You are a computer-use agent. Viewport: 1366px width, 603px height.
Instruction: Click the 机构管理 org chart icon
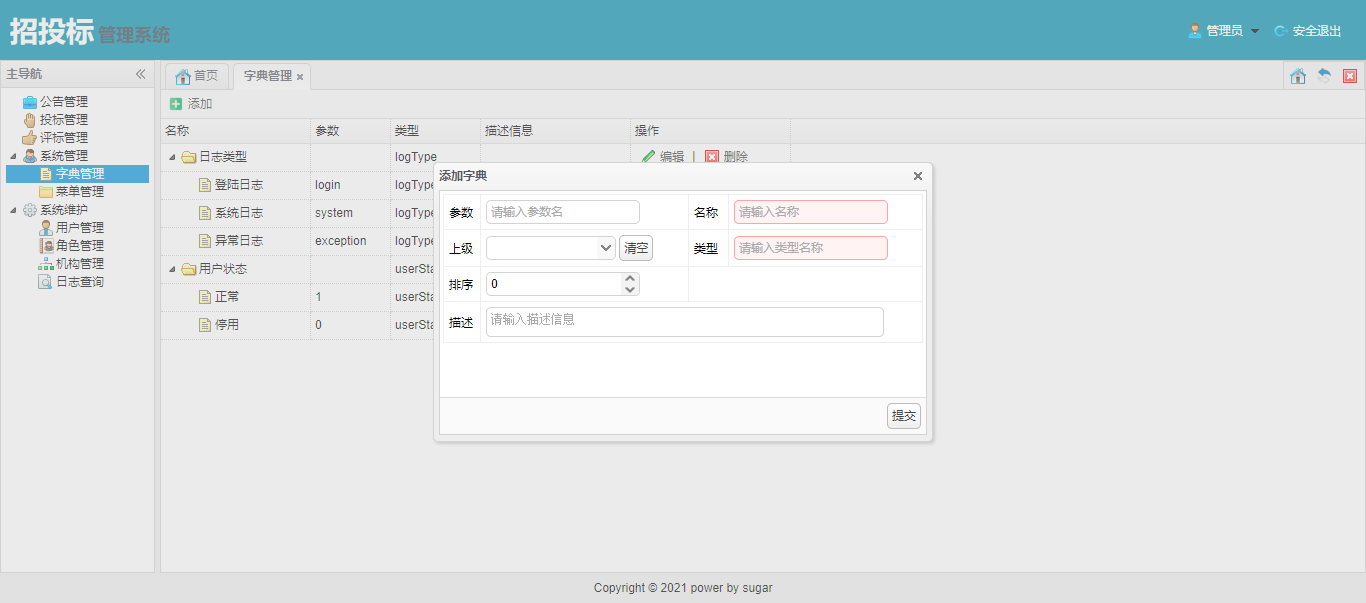[x=46, y=264]
